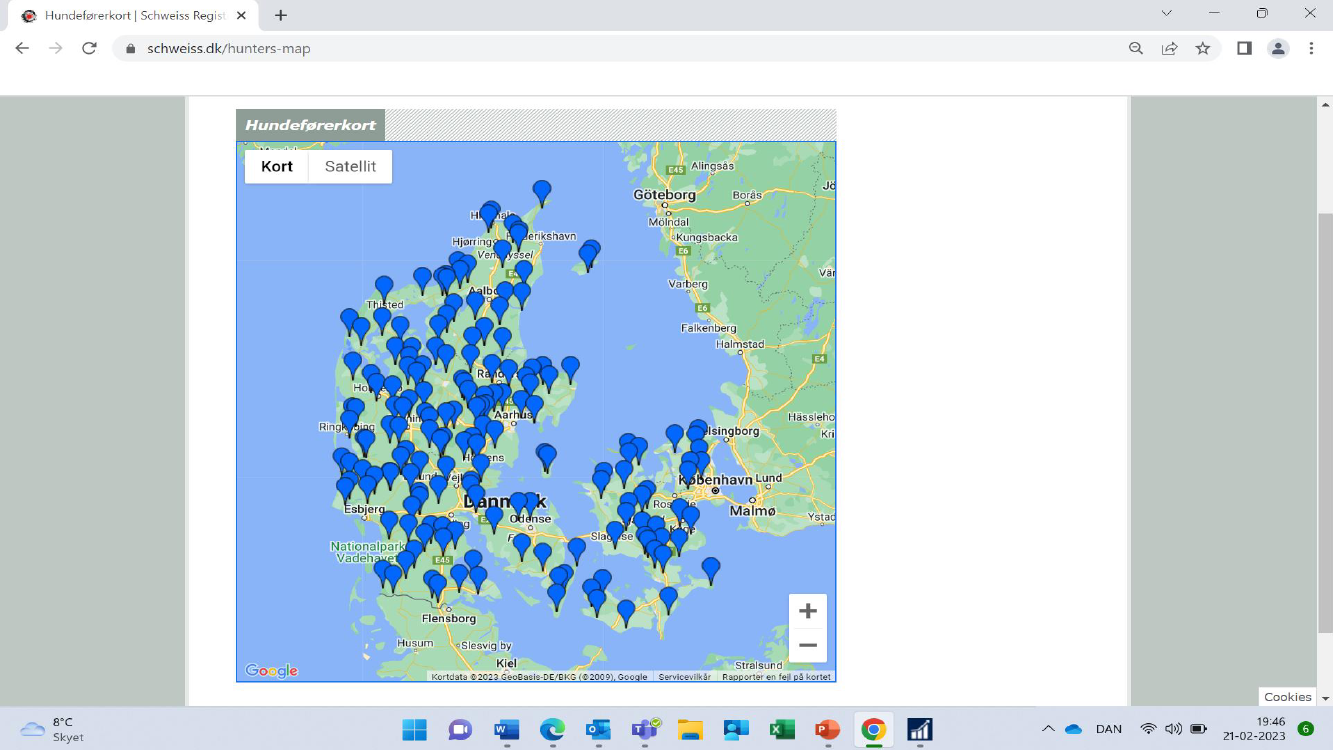Open the Chrome three-dot menu
Image resolution: width=1333 pixels, height=750 pixels.
coord(1311,48)
